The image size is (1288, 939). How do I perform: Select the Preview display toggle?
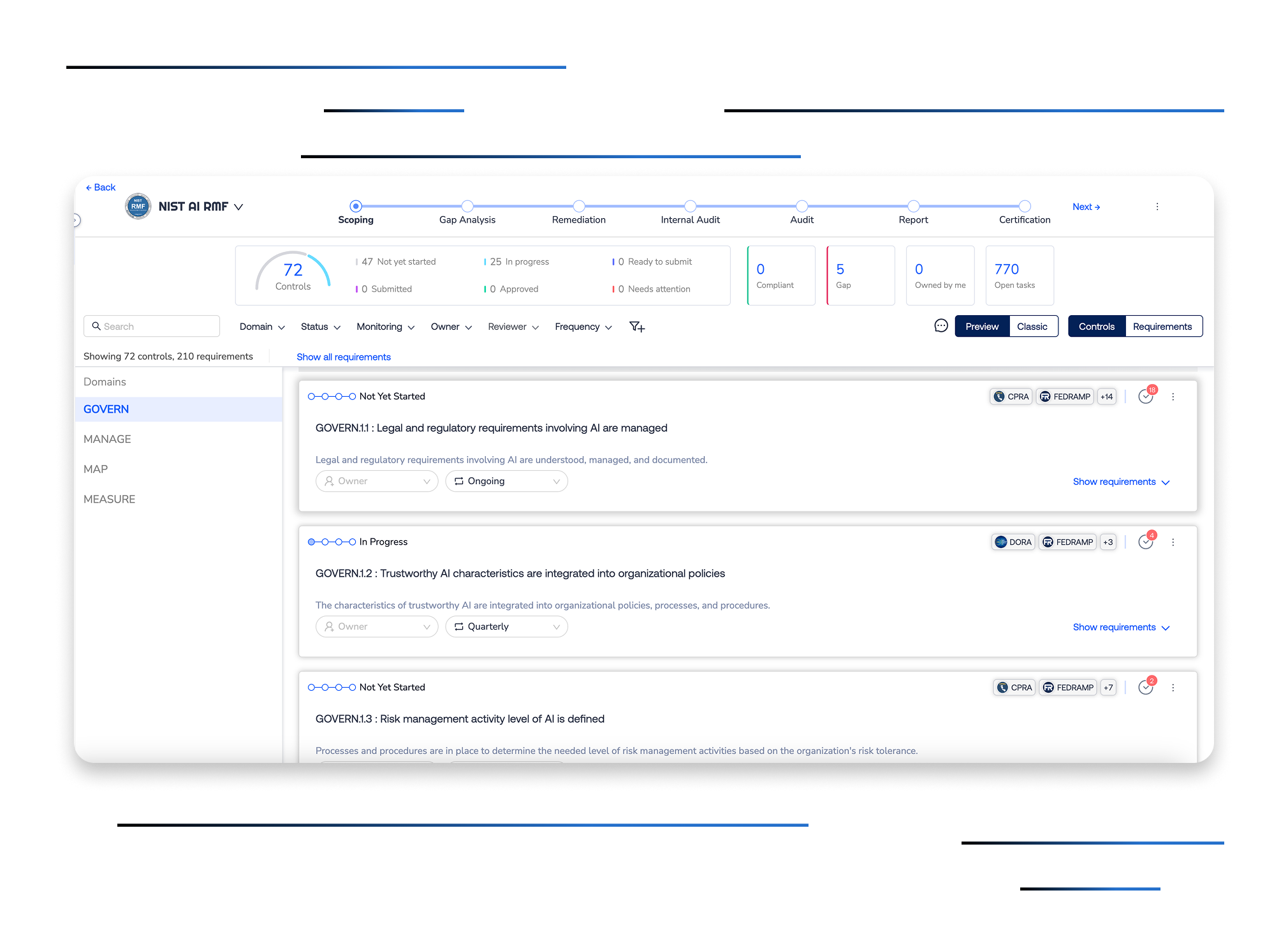click(982, 327)
